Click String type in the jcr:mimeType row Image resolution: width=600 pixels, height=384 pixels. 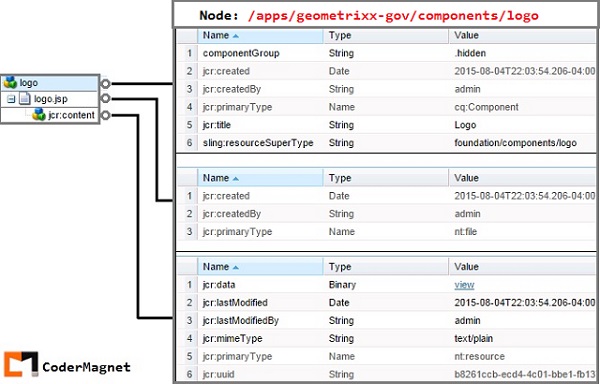(x=341, y=338)
